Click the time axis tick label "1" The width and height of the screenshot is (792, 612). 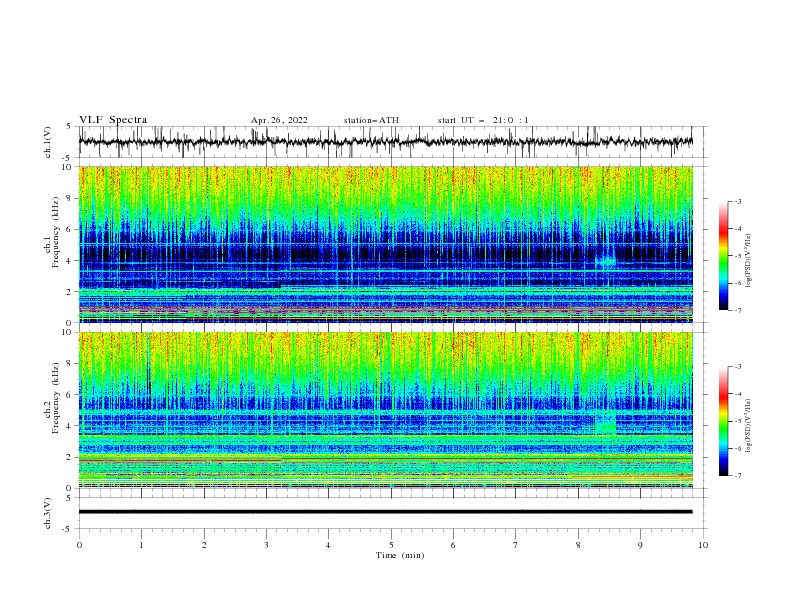point(141,545)
